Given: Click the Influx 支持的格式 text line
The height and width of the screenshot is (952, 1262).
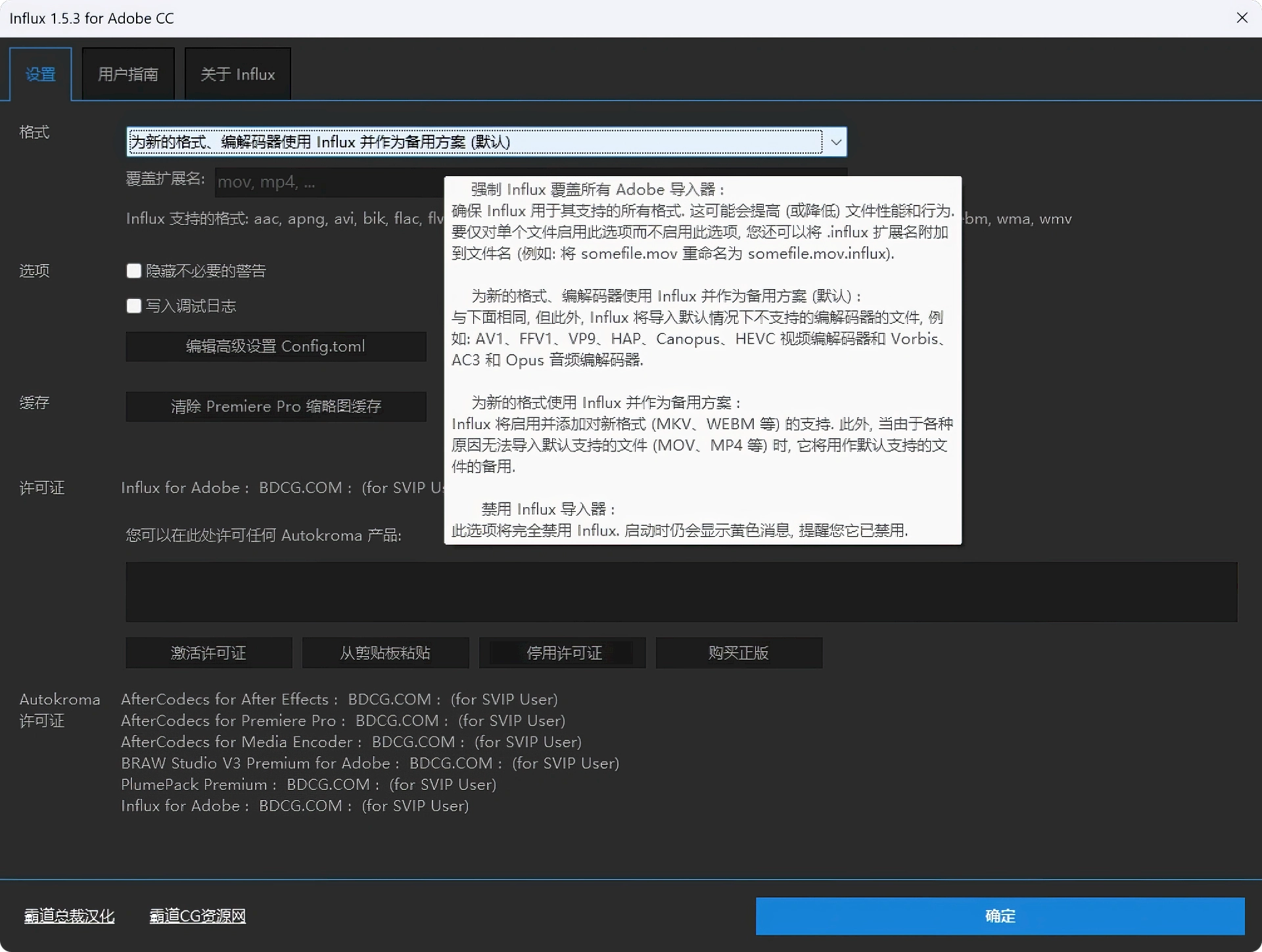Looking at the screenshot, I should pos(599,219).
